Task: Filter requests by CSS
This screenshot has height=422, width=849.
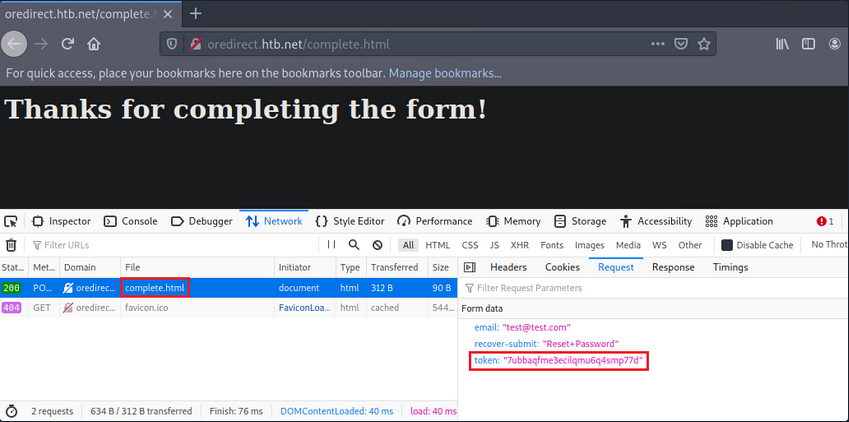Action: (x=470, y=245)
